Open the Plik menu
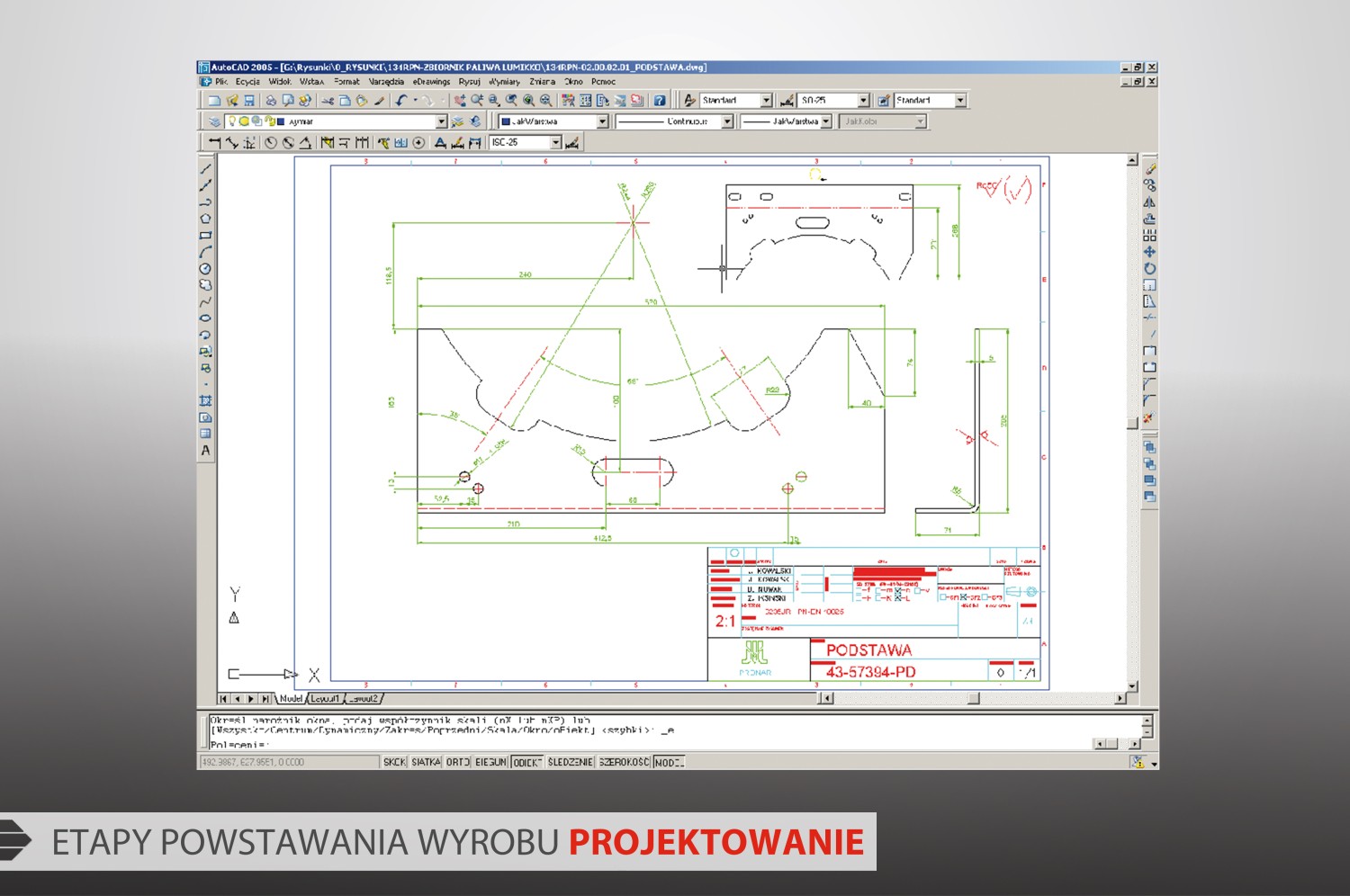This screenshot has width=1350, height=896. (x=221, y=81)
